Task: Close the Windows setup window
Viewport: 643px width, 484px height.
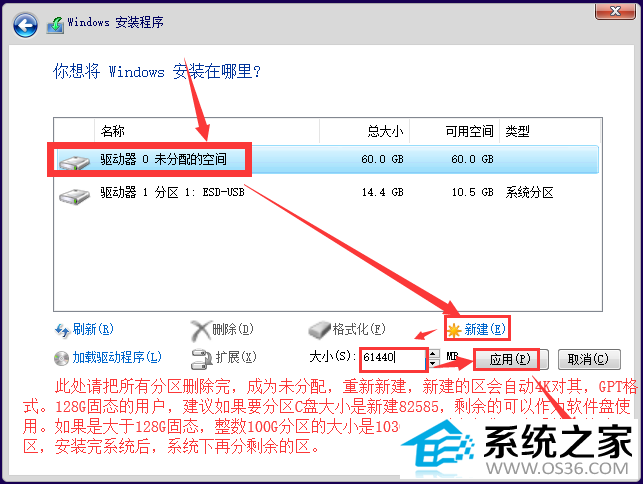Action: (x=615, y=11)
